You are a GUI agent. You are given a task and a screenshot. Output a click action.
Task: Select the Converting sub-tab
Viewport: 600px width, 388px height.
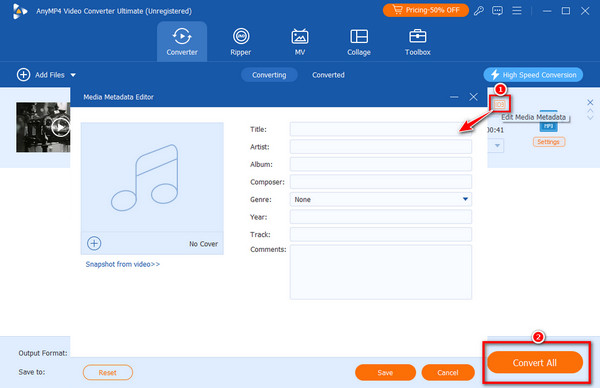(269, 75)
